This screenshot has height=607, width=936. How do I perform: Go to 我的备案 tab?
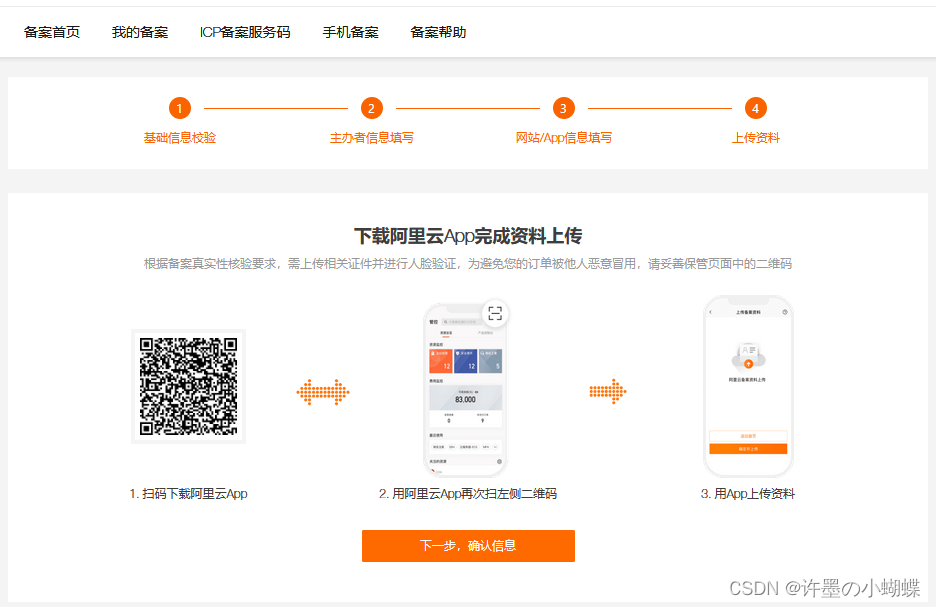140,32
